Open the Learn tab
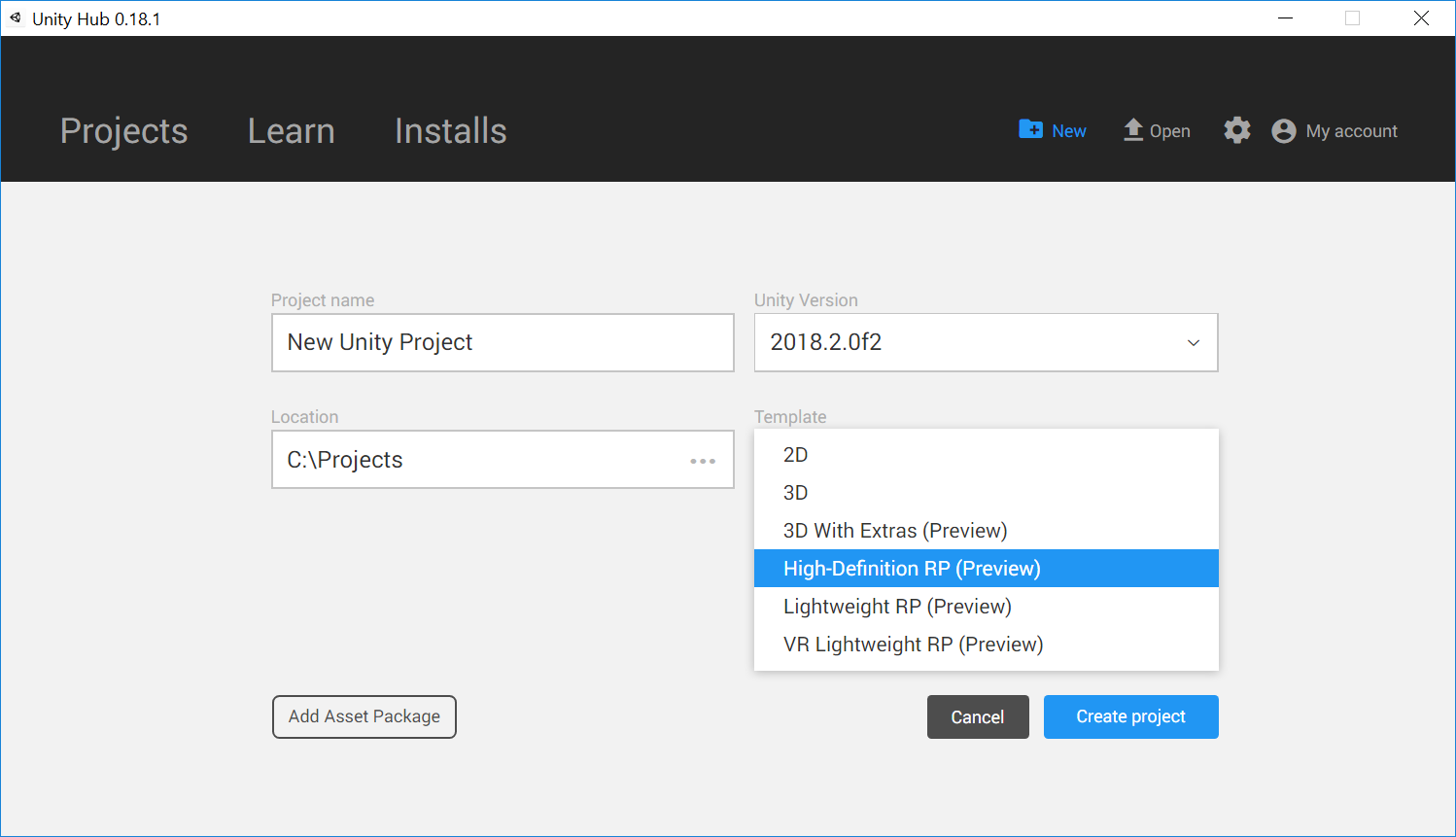 coord(291,131)
